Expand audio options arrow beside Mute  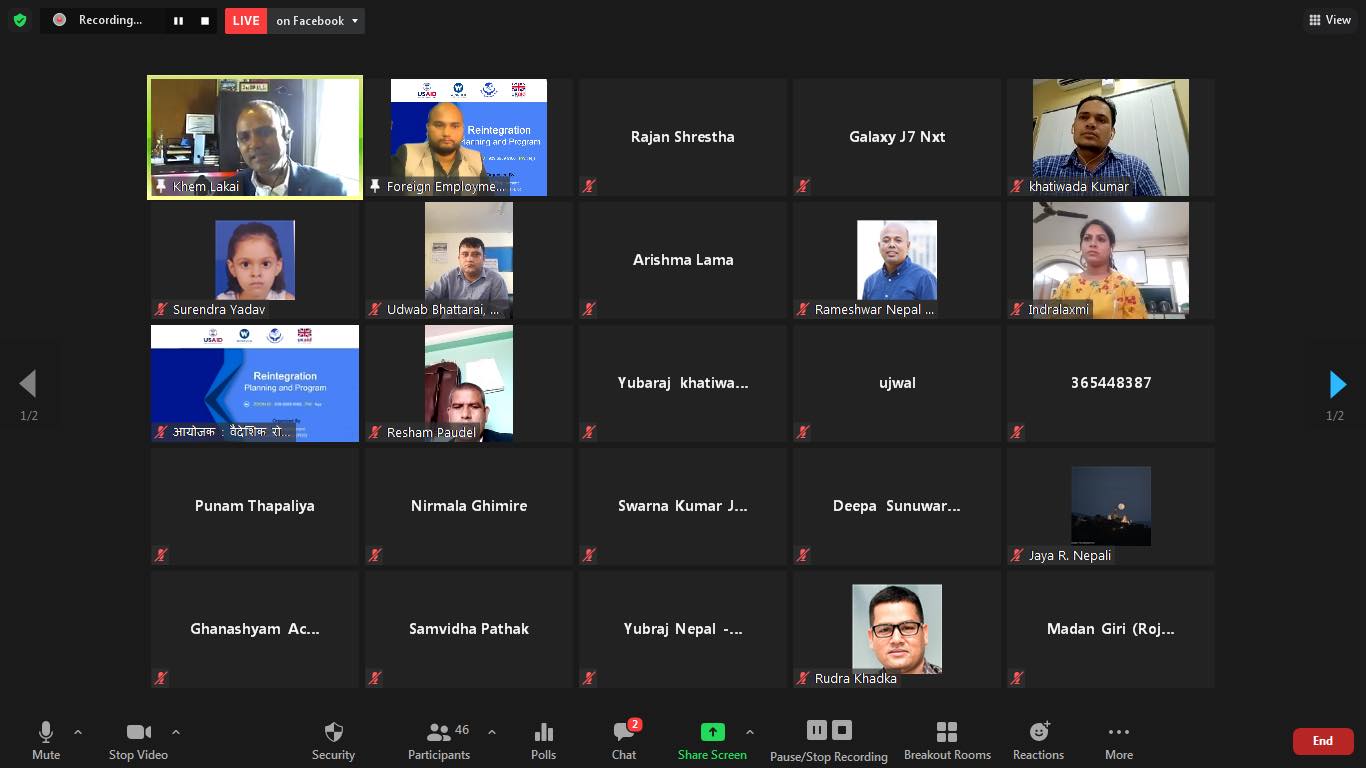click(x=78, y=732)
